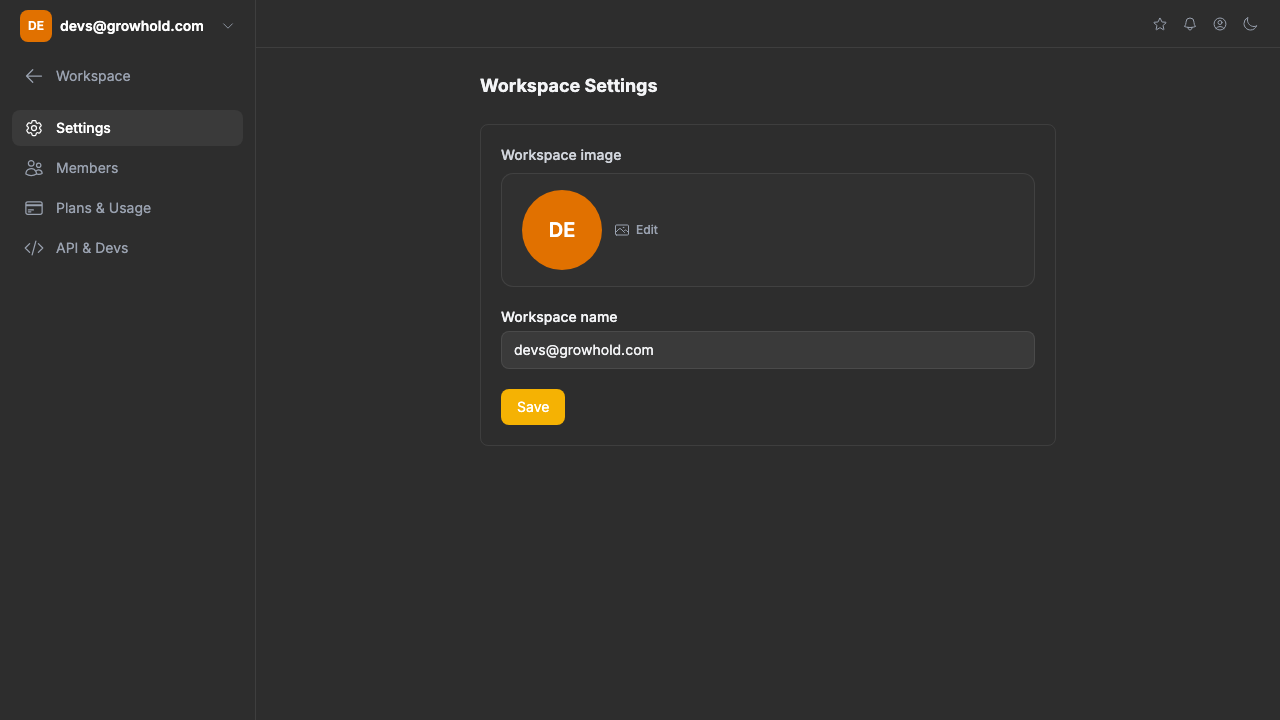Star this page using the favorites icon
Image resolution: width=1280 pixels, height=720 pixels.
[1159, 24]
